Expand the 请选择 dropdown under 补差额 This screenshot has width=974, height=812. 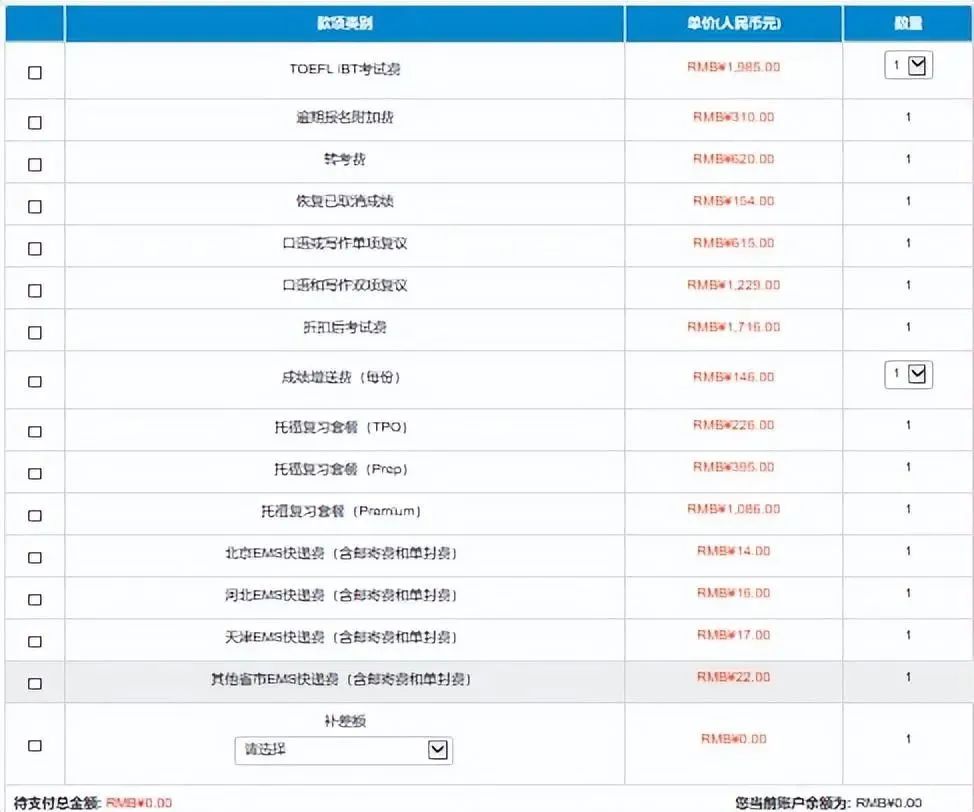344,750
